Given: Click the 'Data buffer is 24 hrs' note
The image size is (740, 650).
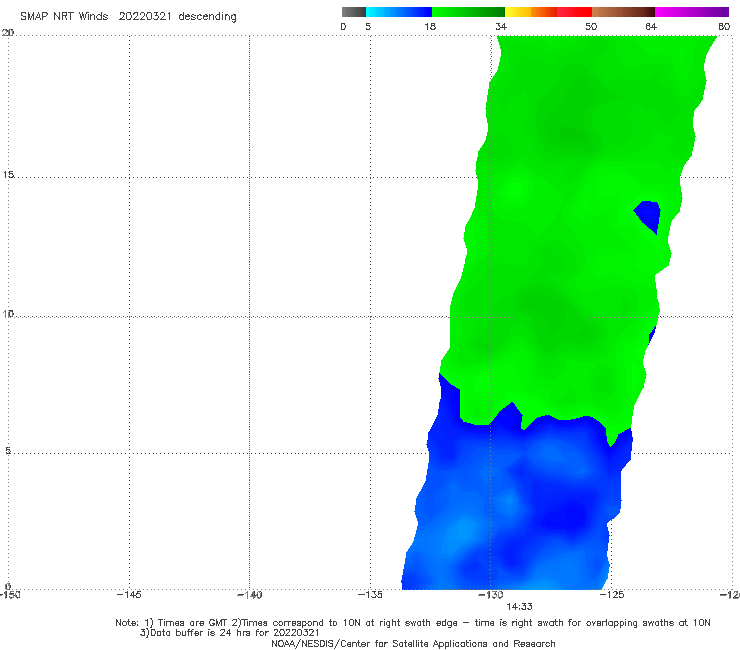Looking at the screenshot, I should 229,633.
